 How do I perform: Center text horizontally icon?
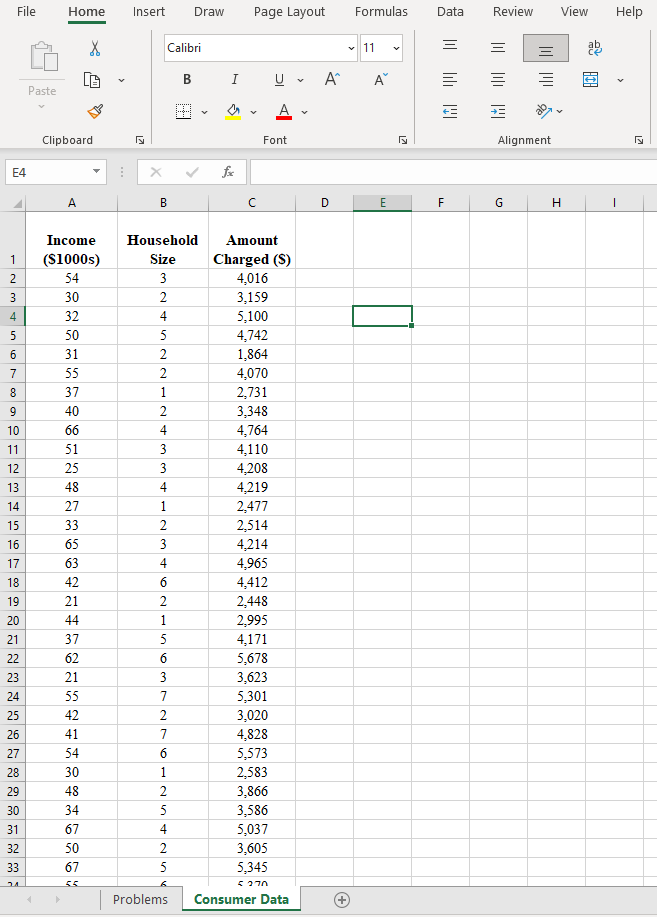click(498, 80)
